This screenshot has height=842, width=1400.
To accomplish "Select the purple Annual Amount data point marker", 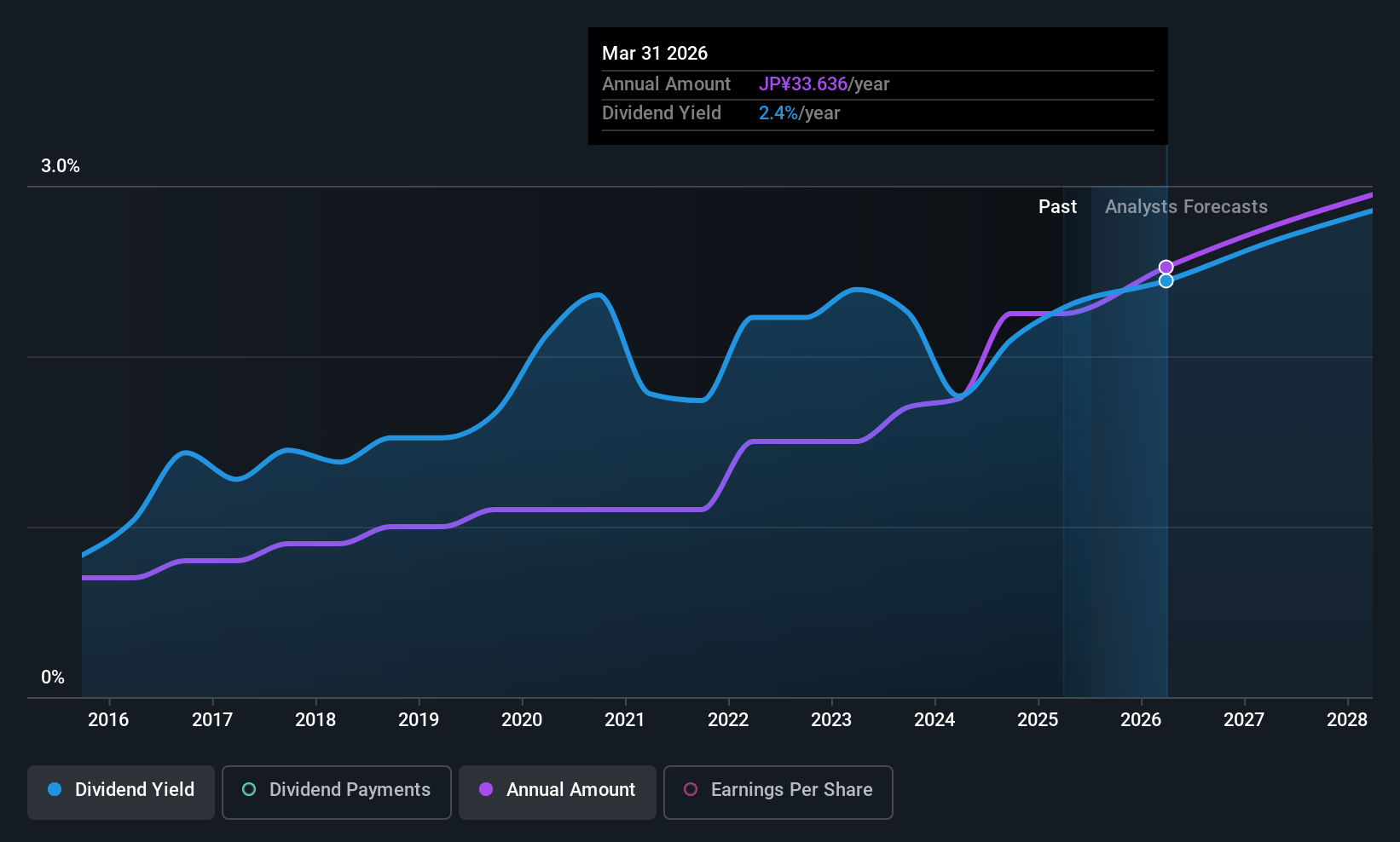I will tap(1166, 268).
